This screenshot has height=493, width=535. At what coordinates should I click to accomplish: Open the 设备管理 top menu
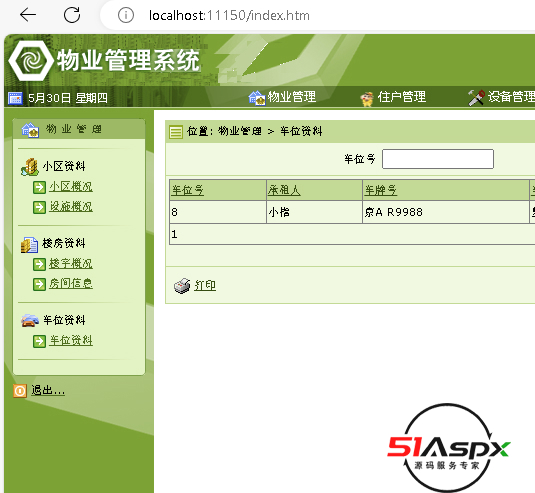tap(501, 97)
